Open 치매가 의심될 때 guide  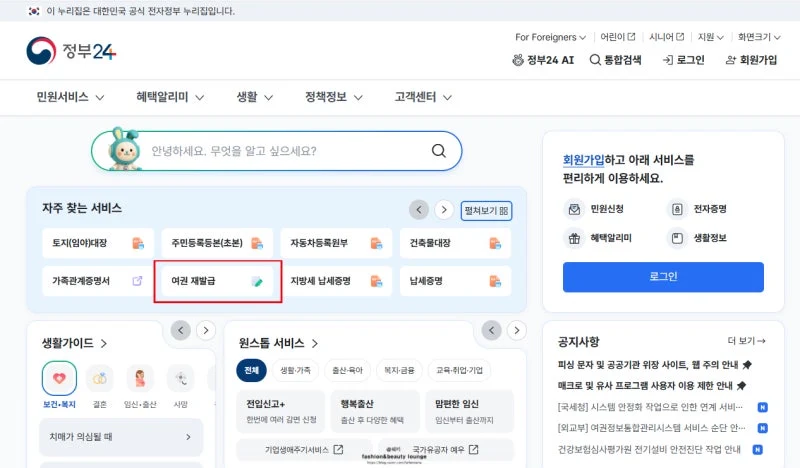(x=121, y=437)
